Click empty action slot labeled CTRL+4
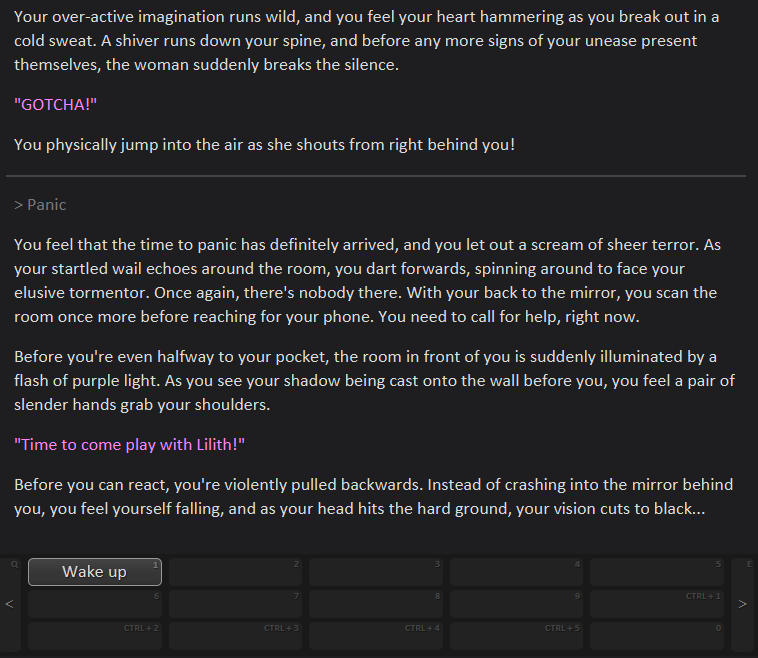The width and height of the screenshot is (758, 658). coord(376,636)
